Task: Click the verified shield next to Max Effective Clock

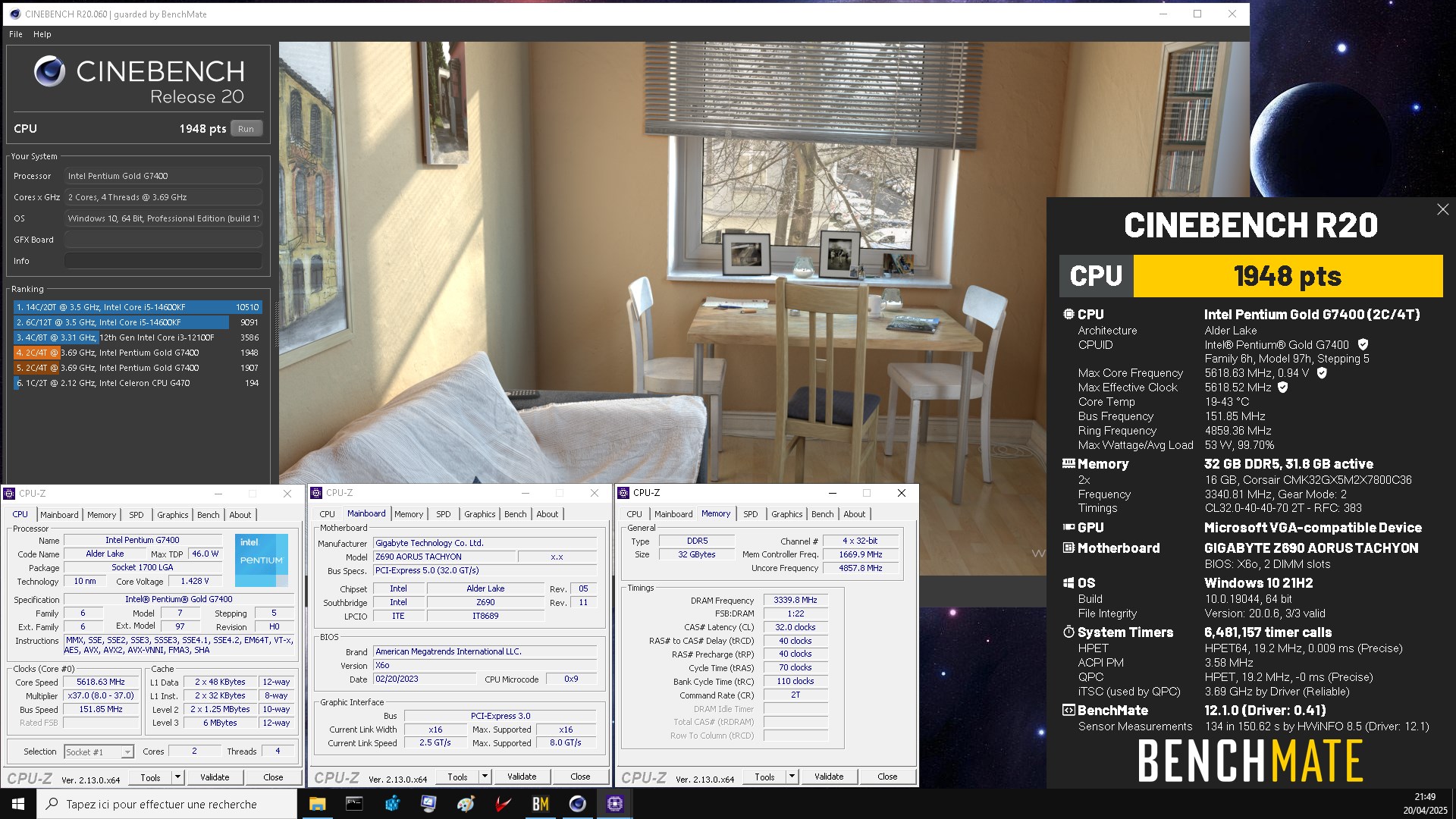Action: pyautogui.click(x=1283, y=388)
